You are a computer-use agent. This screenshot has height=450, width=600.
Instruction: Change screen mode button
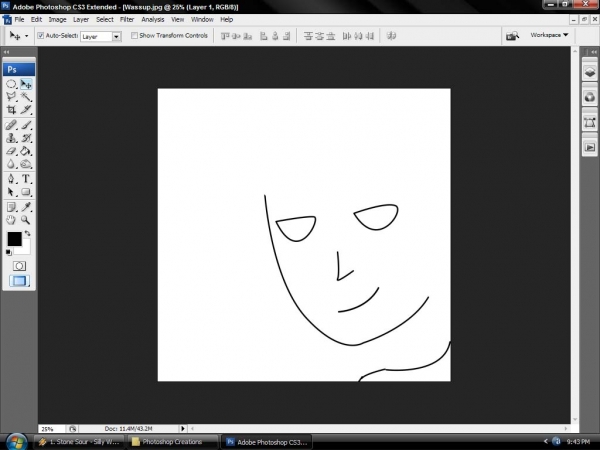(x=19, y=281)
